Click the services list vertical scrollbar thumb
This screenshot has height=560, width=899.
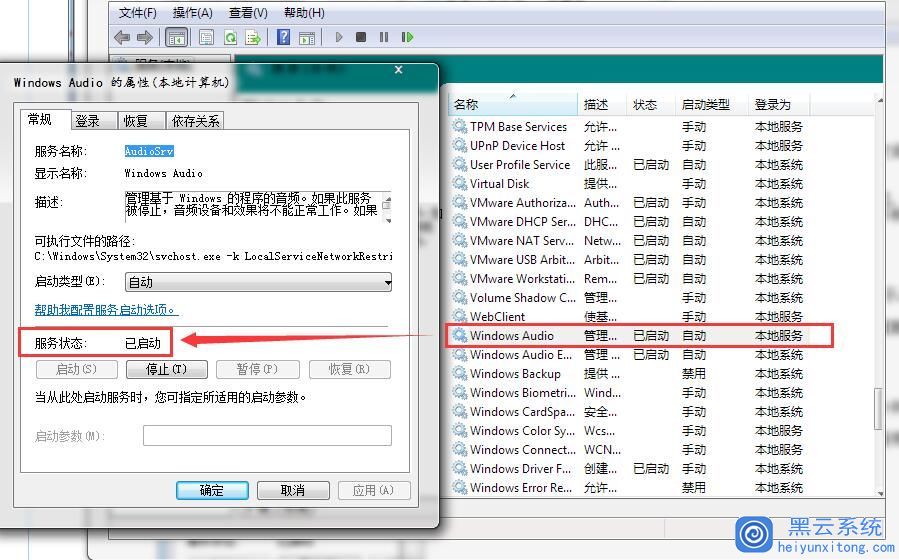pyautogui.click(x=878, y=408)
